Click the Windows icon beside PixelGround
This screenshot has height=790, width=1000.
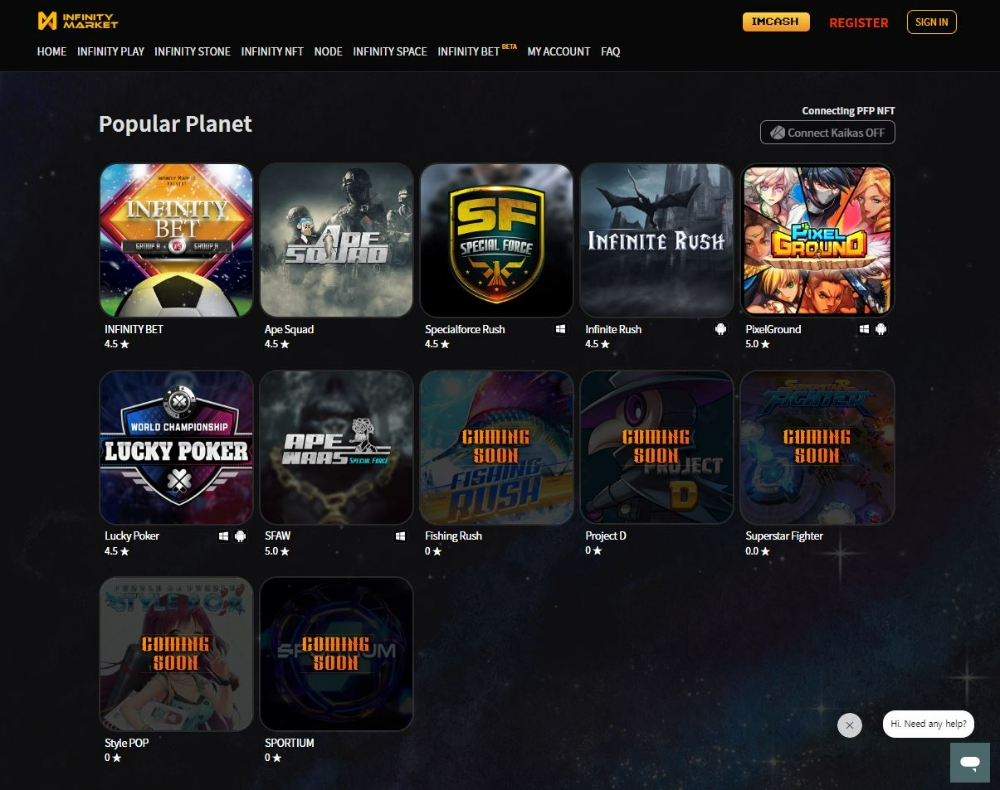(x=864, y=329)
